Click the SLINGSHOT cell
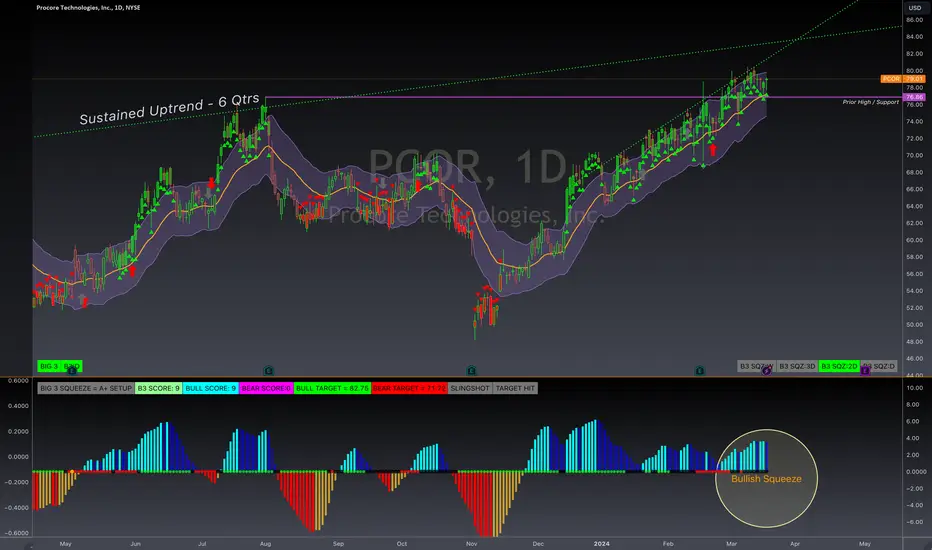Image resolution: width=932 pixels, height=550 pixels. click(470, 388)
